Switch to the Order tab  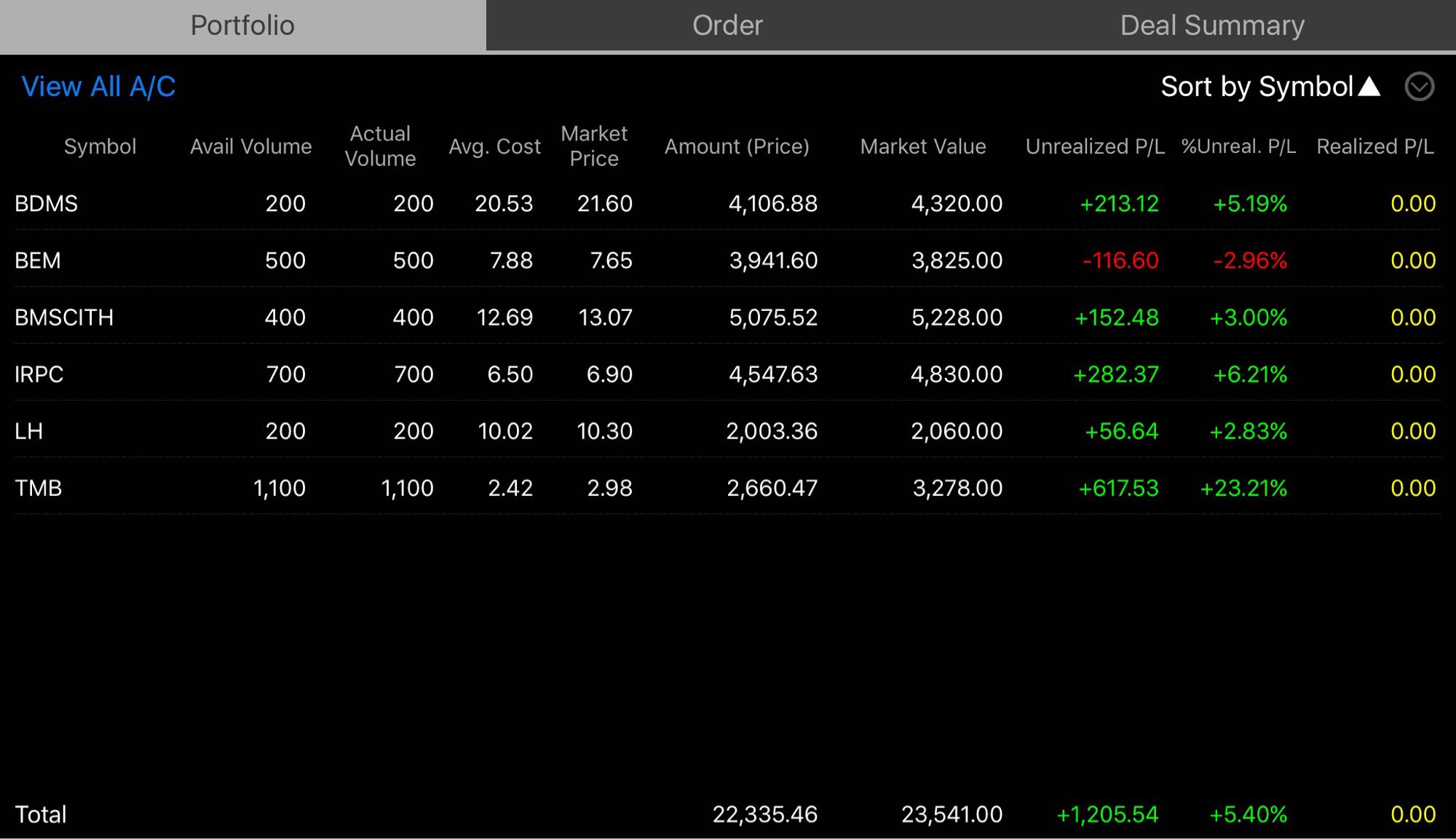coord(727,25)
